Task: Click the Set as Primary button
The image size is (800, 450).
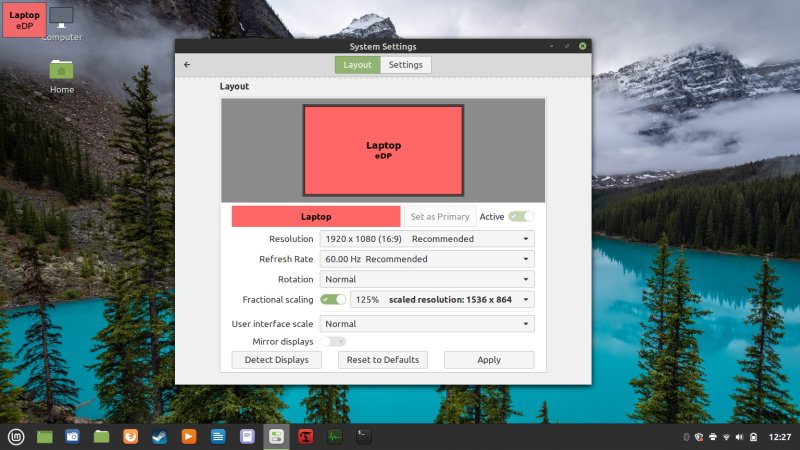Action: [x=440, y=216]
